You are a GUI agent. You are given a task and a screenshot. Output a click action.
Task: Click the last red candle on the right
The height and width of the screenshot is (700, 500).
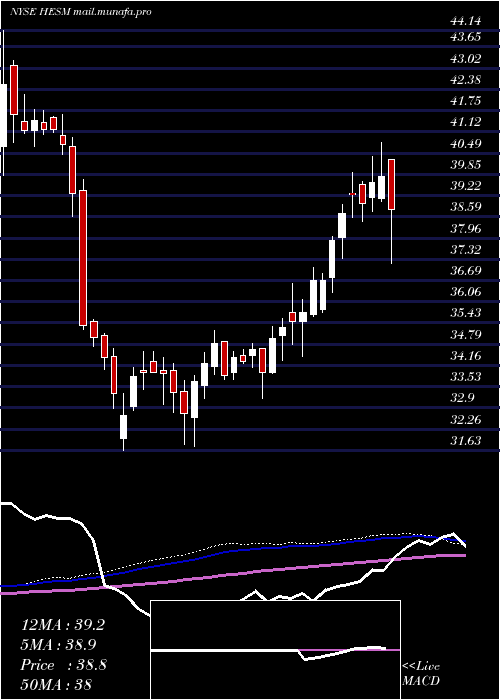[x=392, y=184]
